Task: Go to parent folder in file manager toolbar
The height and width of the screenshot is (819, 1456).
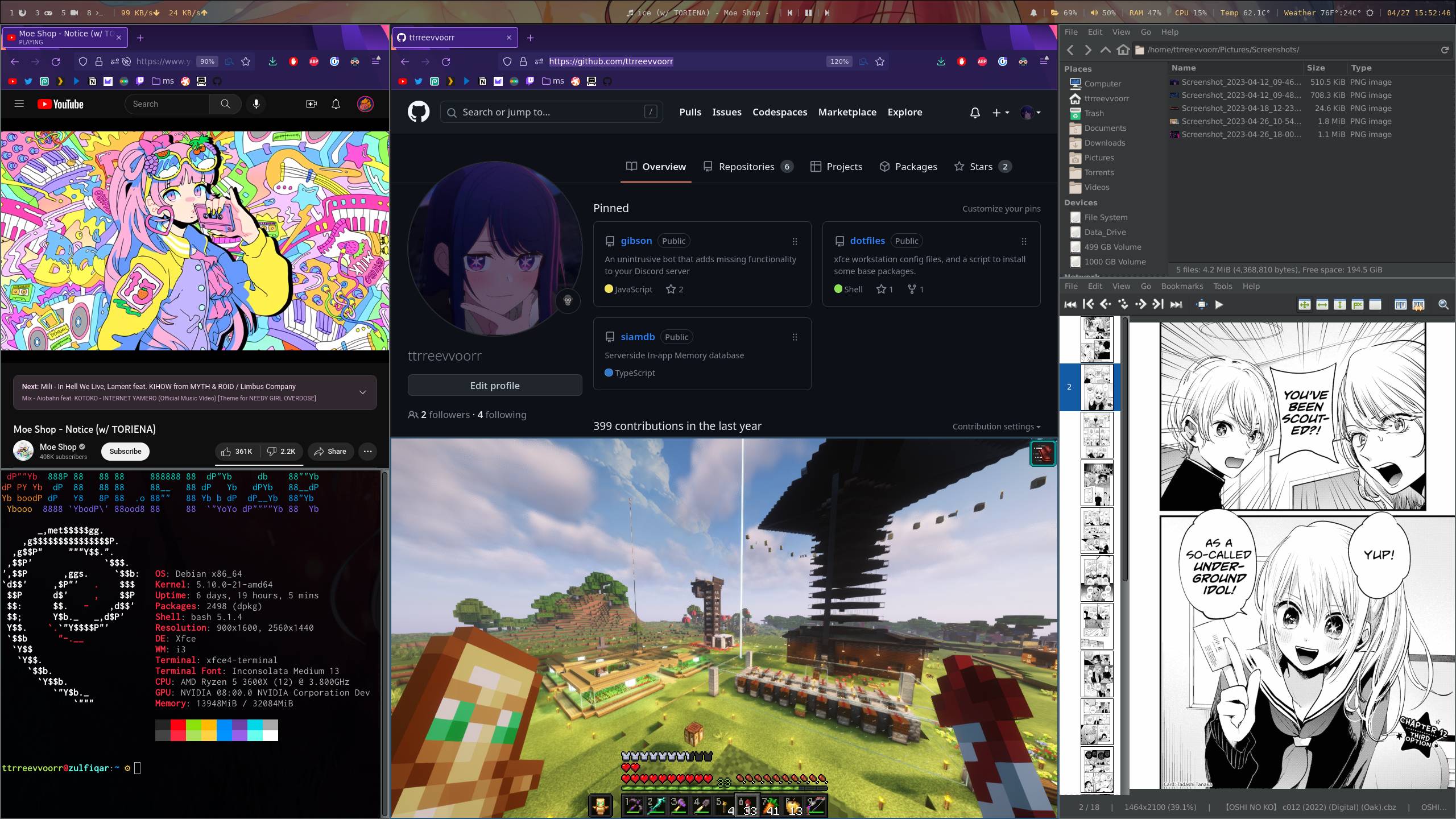Action: pyautogui.click(x=1105, y=50)
